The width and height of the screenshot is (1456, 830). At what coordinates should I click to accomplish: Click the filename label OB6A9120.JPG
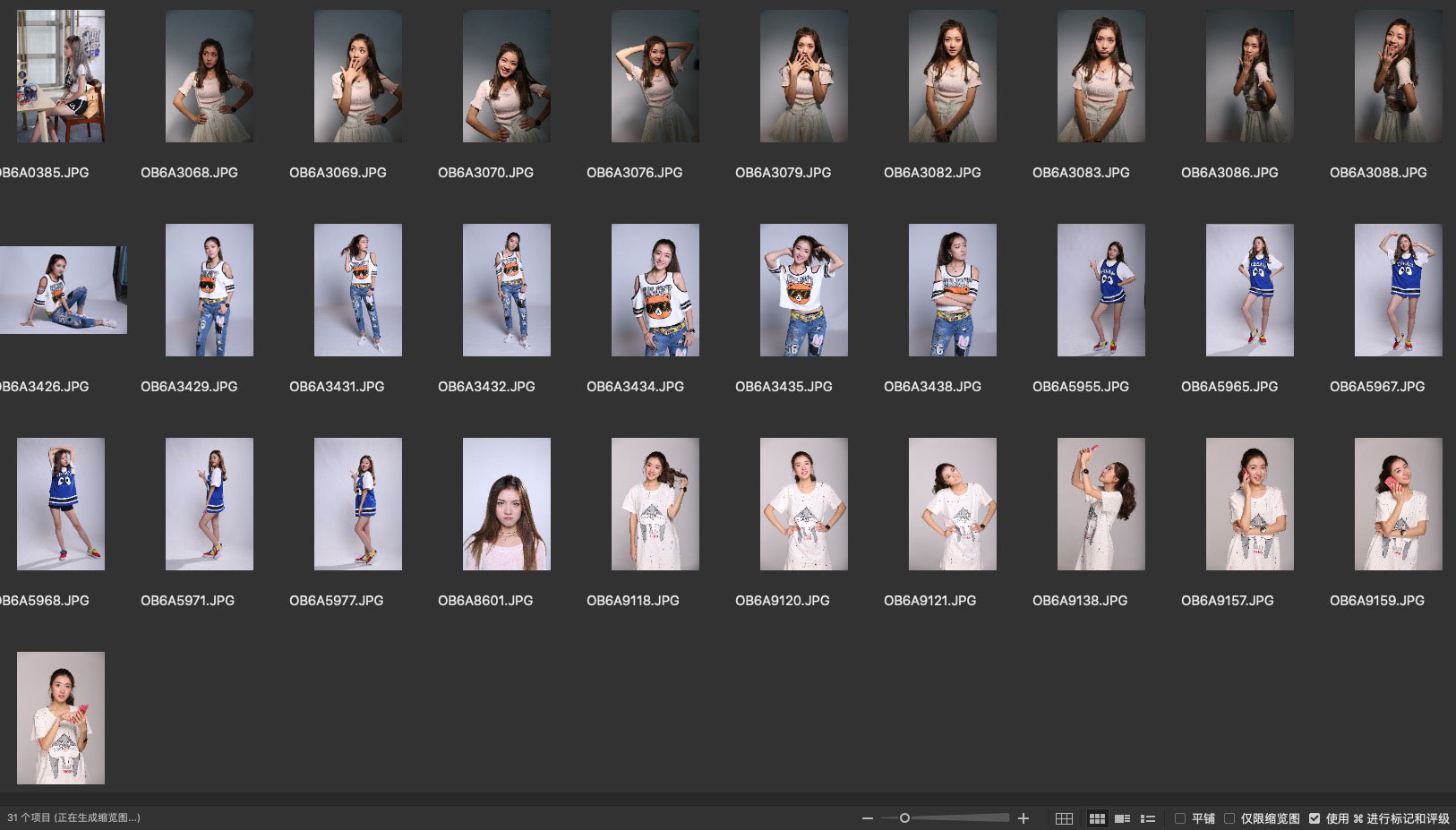(x=782, y=601)
